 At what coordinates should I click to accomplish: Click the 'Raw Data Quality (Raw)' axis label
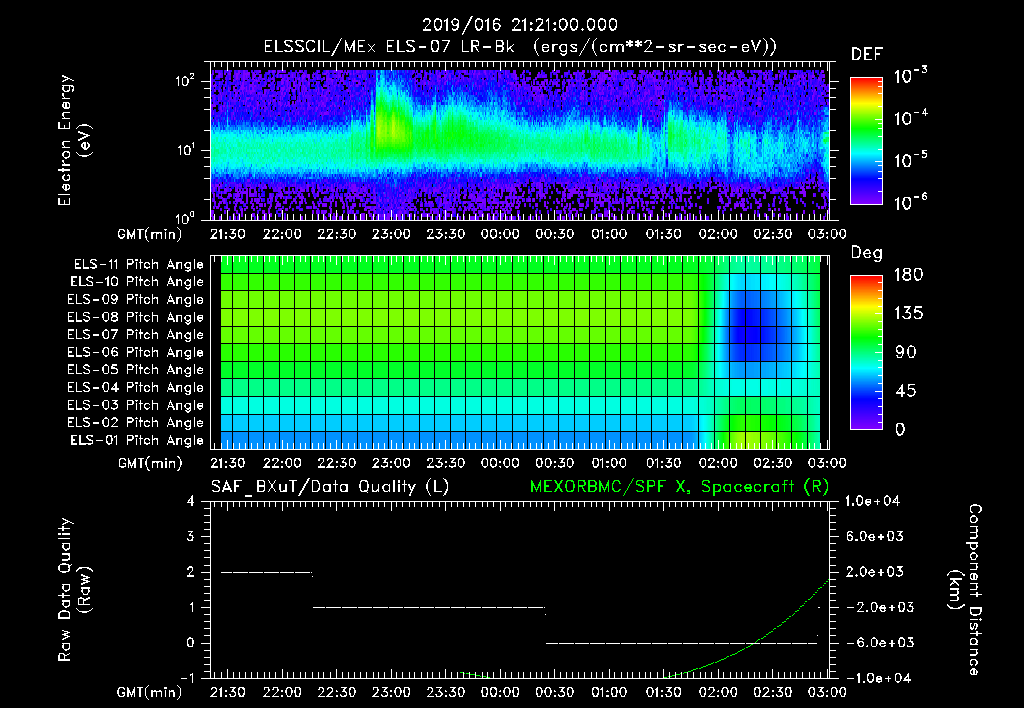(x=73, y=589)
